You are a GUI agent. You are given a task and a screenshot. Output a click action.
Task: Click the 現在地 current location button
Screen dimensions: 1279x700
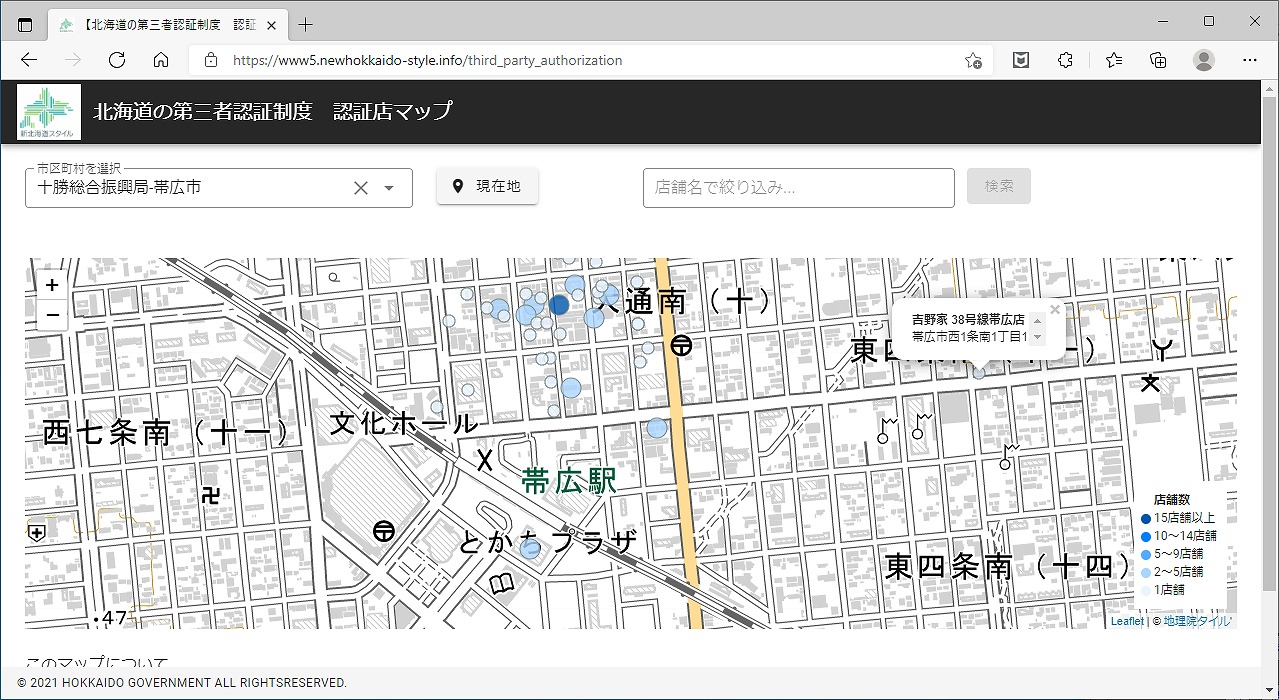pyautogui.click(x=487, y=186)
